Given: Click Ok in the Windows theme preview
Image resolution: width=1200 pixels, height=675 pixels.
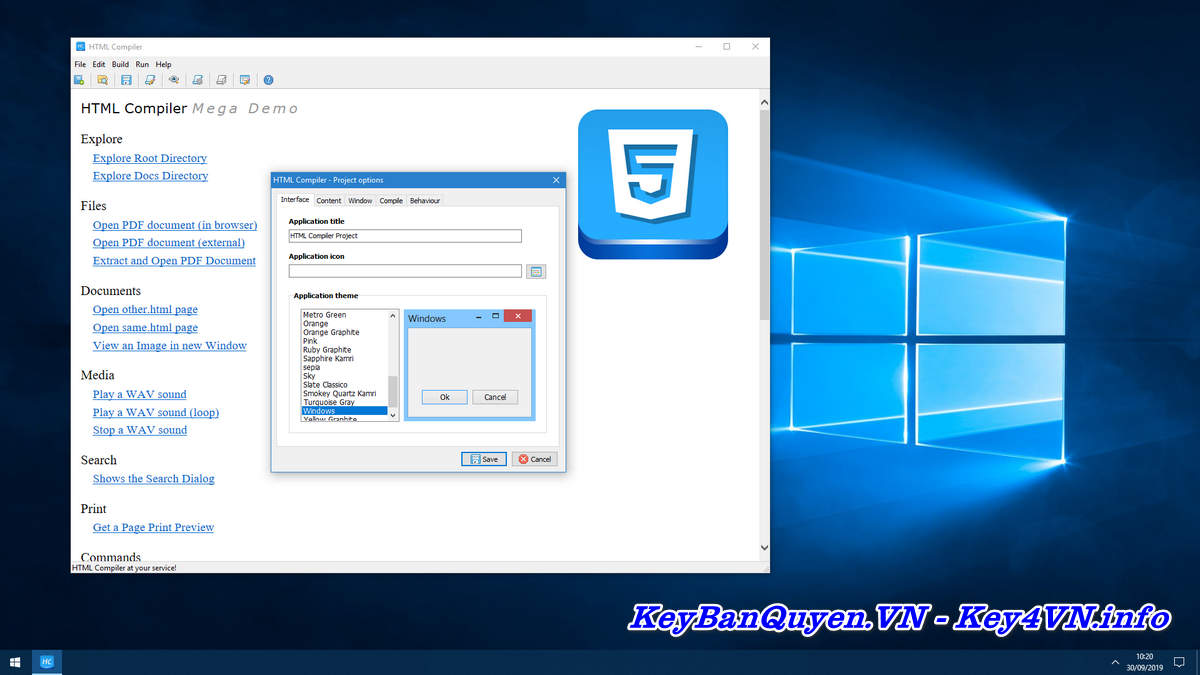Looking at the screenshot, I should pyautogui.click(x=445, y=397).
